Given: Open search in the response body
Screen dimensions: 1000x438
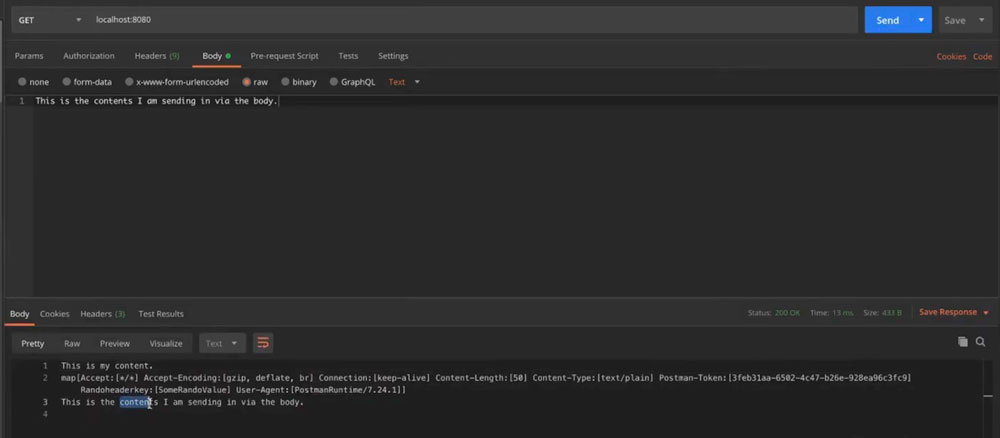Looking at the screenshot, I should [980, 342].
